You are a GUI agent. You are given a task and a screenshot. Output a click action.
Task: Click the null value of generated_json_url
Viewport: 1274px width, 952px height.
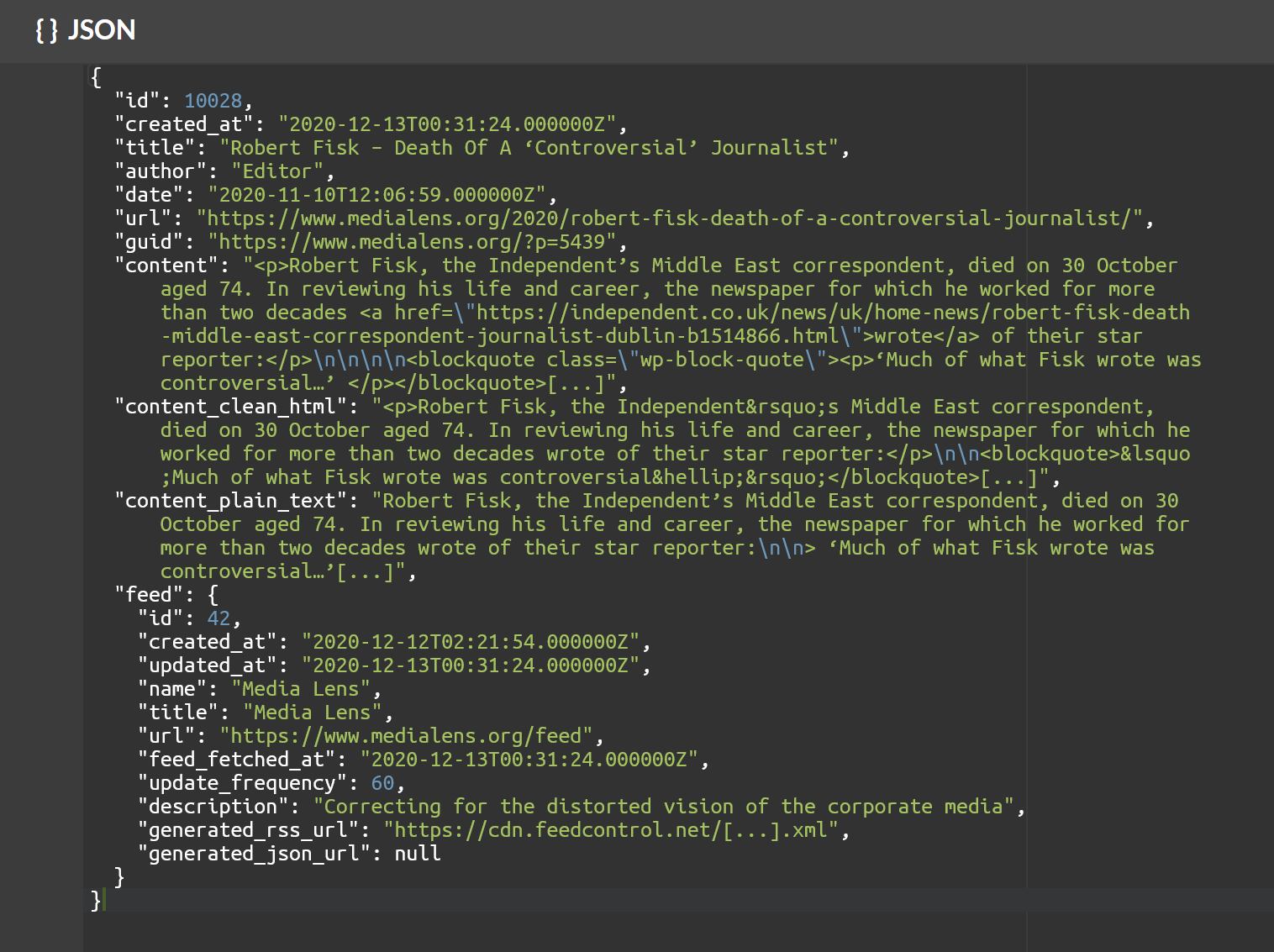click(418, 853)
